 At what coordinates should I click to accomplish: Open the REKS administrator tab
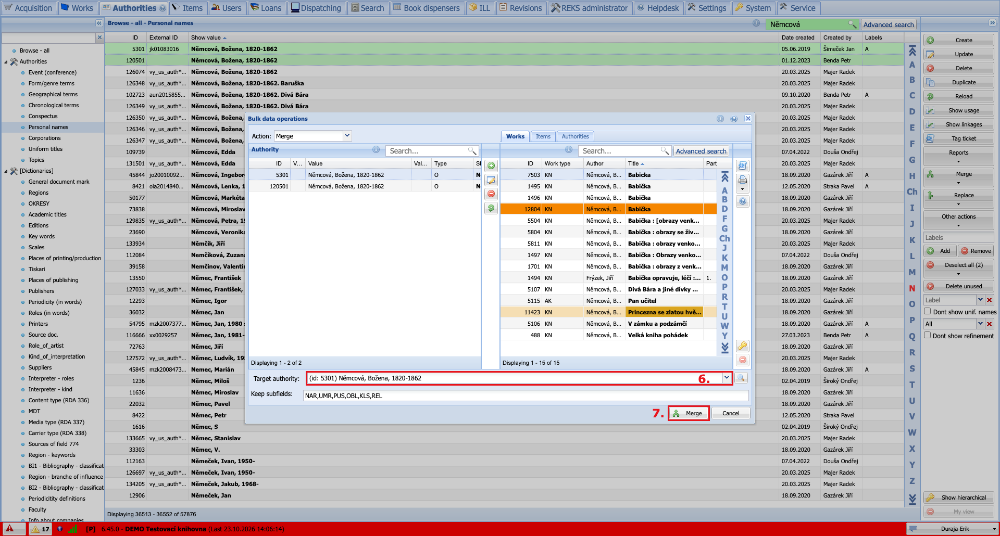coord(589,8)
